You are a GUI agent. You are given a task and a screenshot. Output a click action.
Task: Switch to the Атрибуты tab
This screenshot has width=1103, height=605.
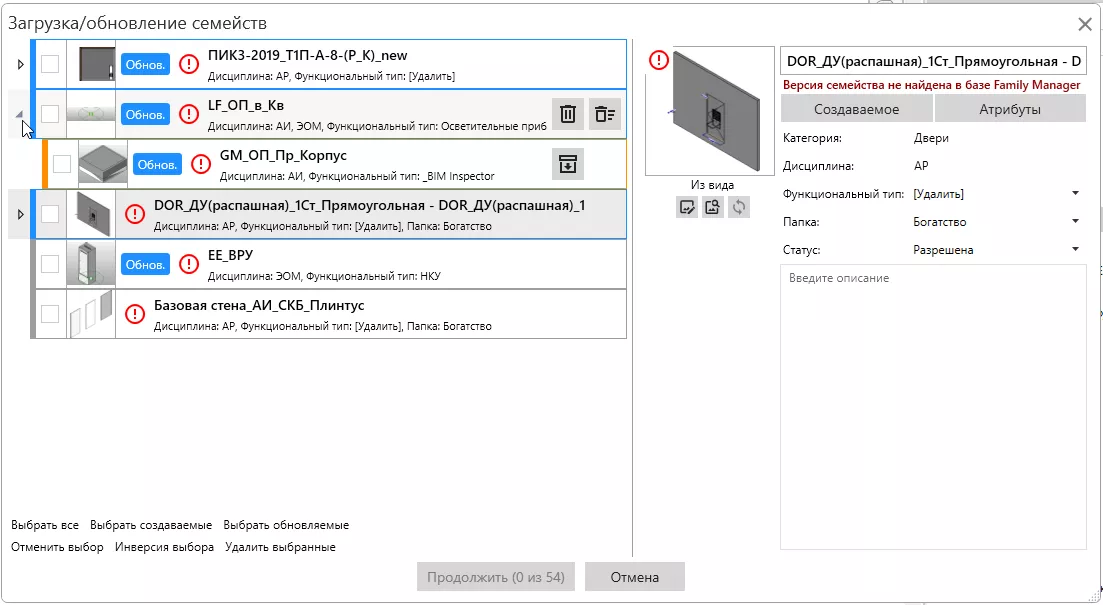(1009, 109)
